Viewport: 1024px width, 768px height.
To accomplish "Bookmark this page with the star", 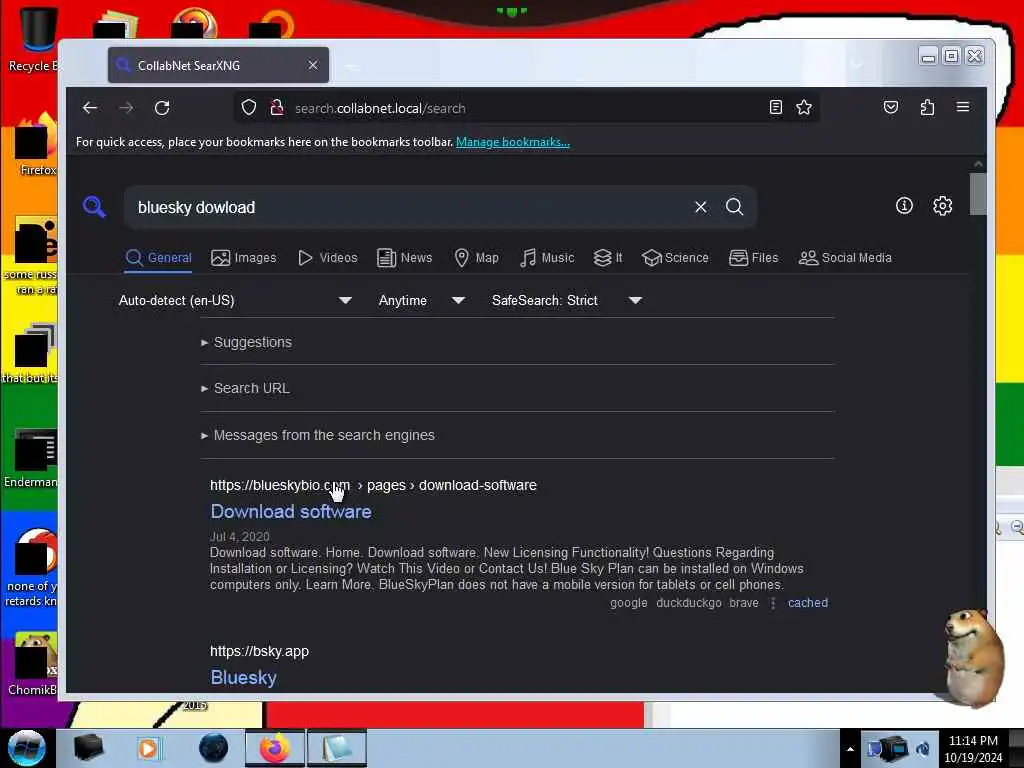I will pos(804,107).
